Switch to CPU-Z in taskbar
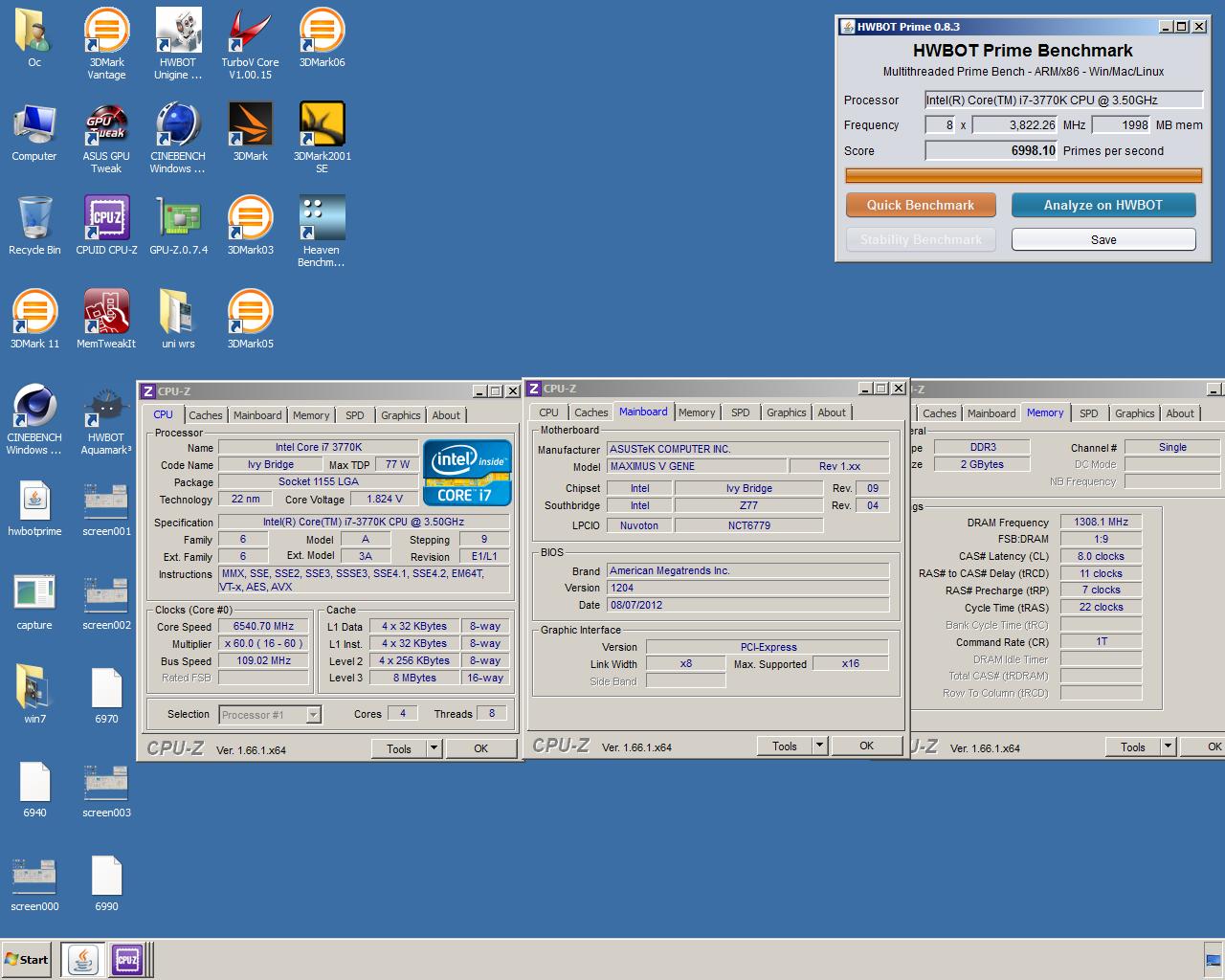Screen dimensions: 1225x980 pos(126,959)
